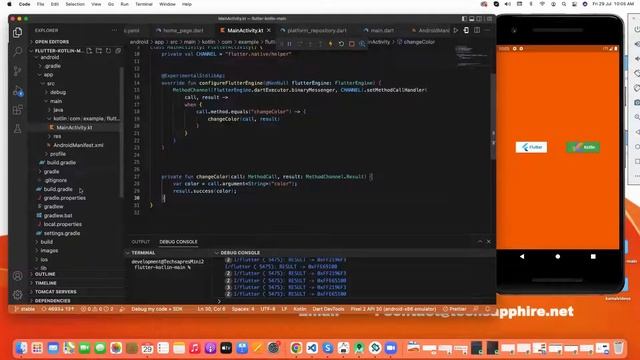The width and height of the screenshot is (640, 360).
Task: Open the Selection menu in menu bar
Action: [75, 4]
